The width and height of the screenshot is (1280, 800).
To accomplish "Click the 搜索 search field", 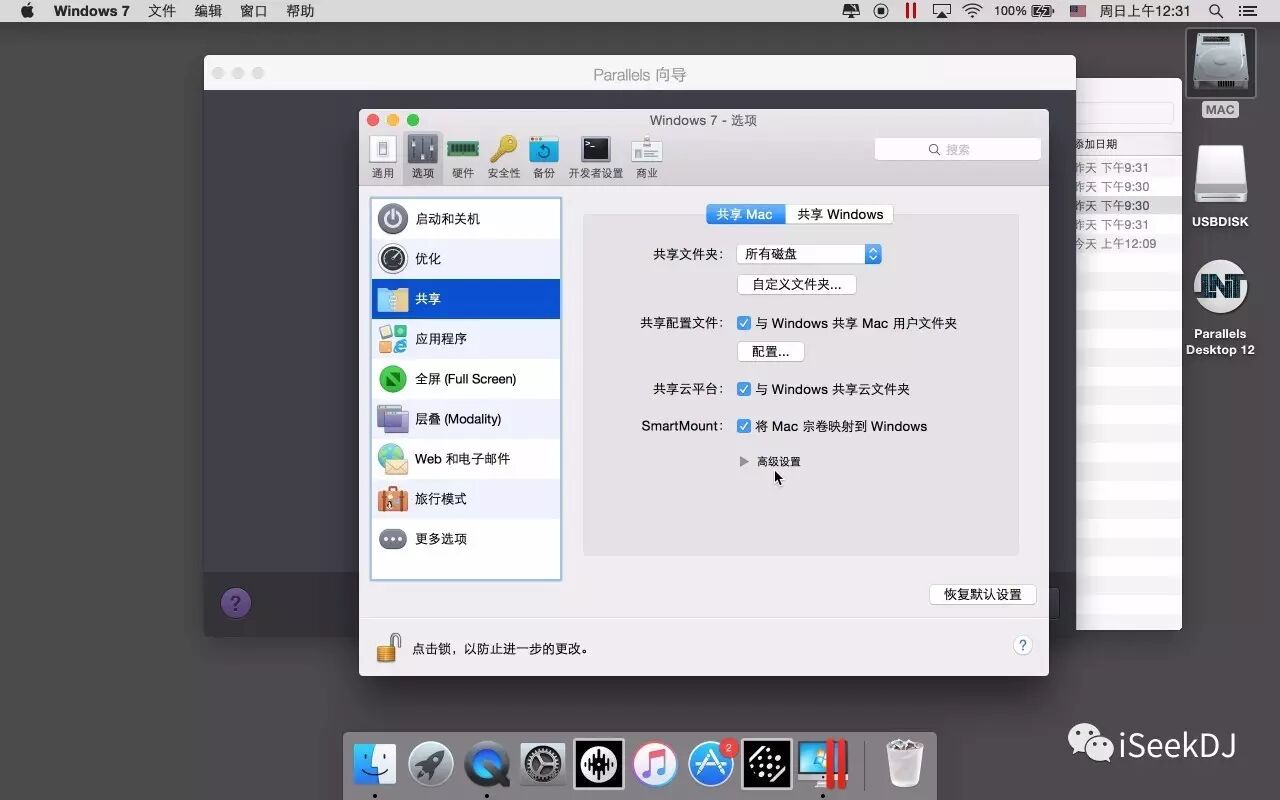I will pos(958,149).
